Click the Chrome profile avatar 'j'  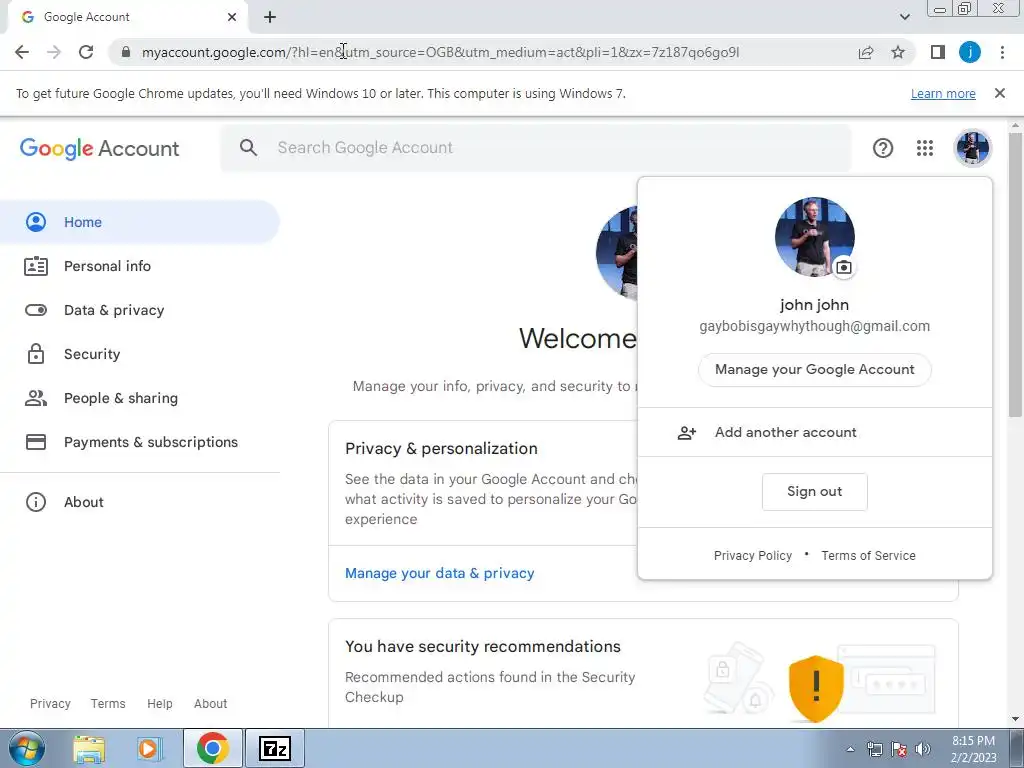[x=970, y=52]
